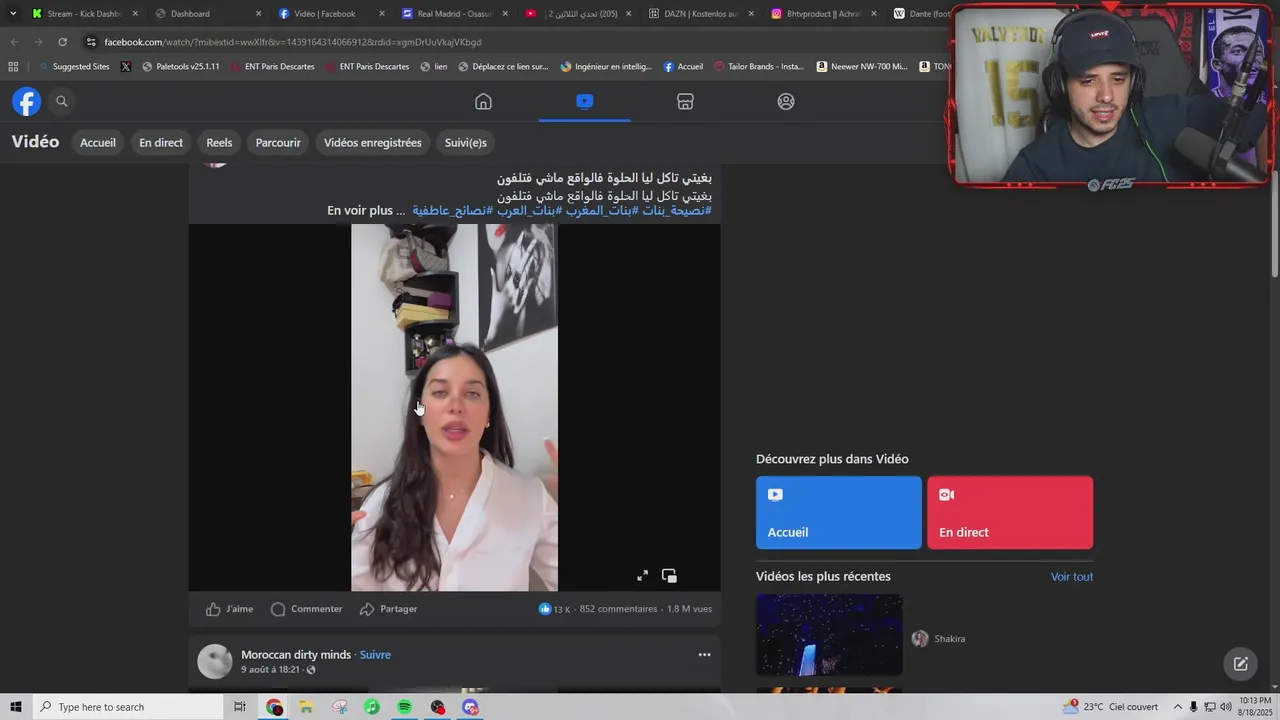Click the new message compose icon
The image size is (1280, 720).
1240,664
